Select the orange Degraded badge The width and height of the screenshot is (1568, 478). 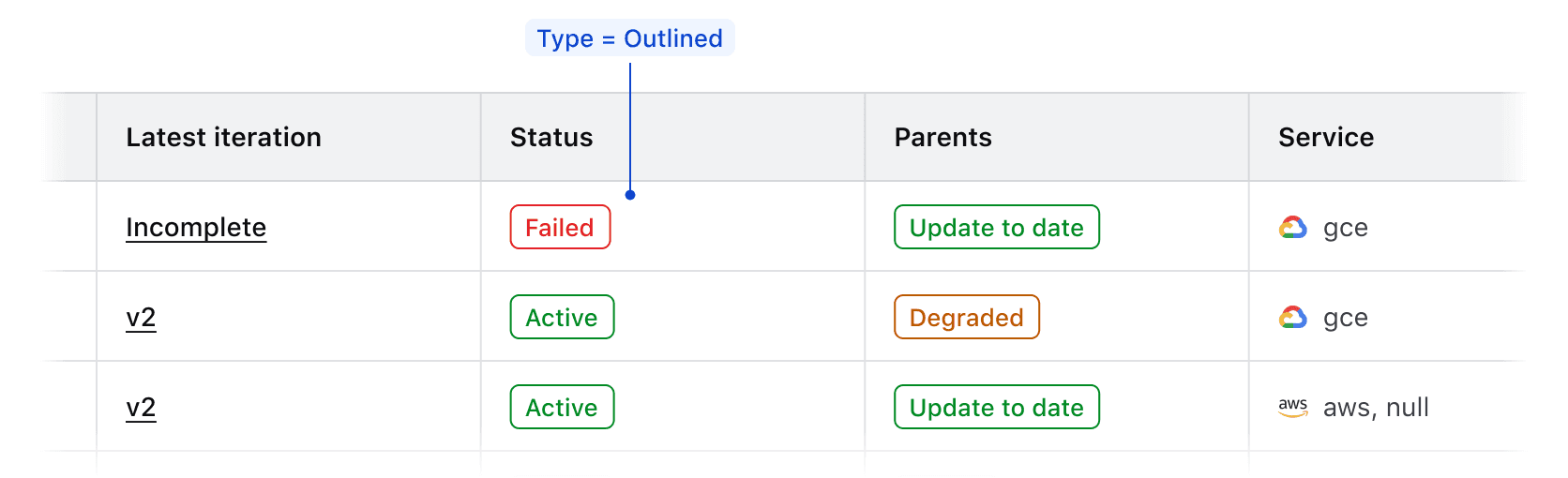tap(966, 318)
